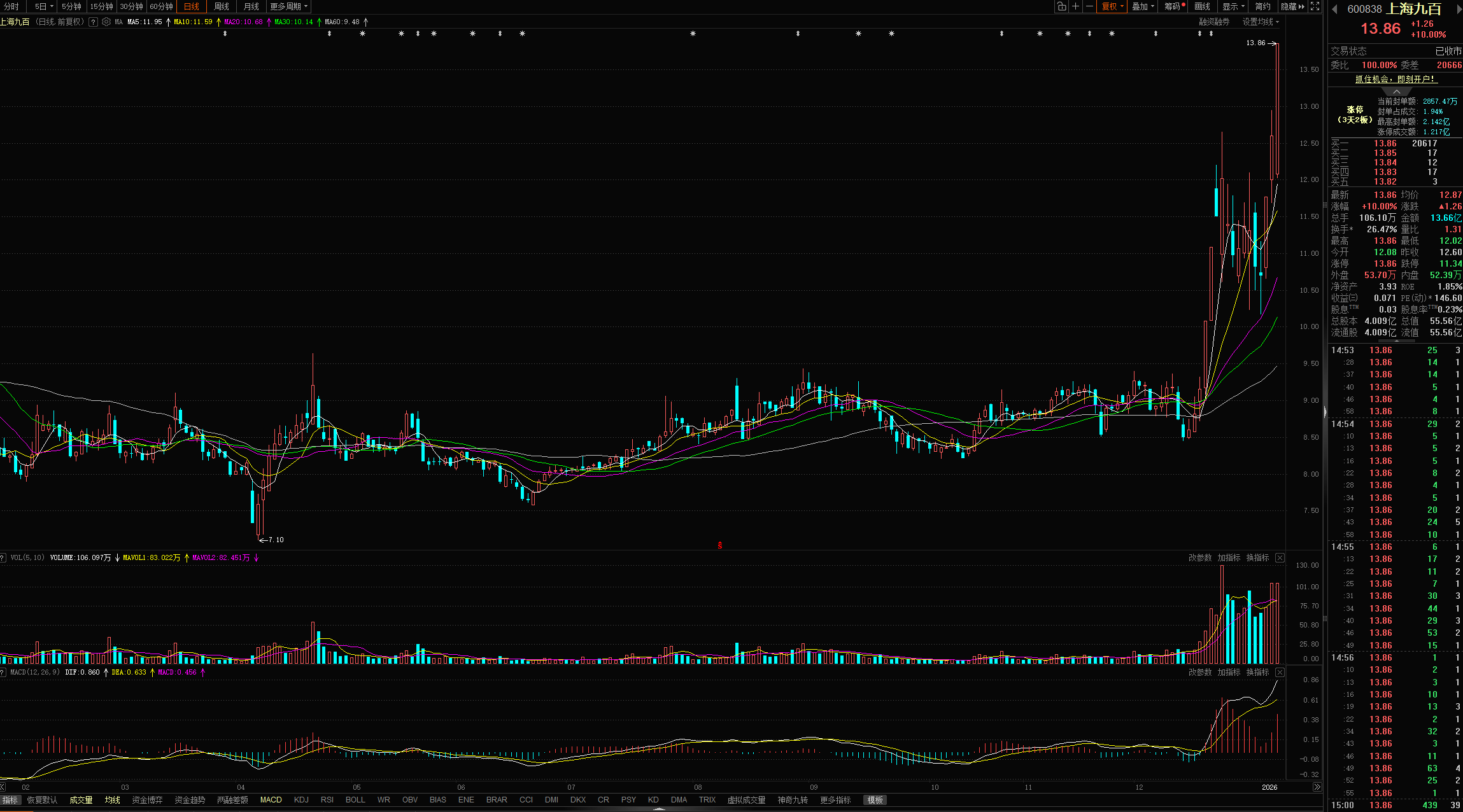Close the VOL indicator panel
The height and width of the screenshot is (812, 1463).
(1280, 557)
